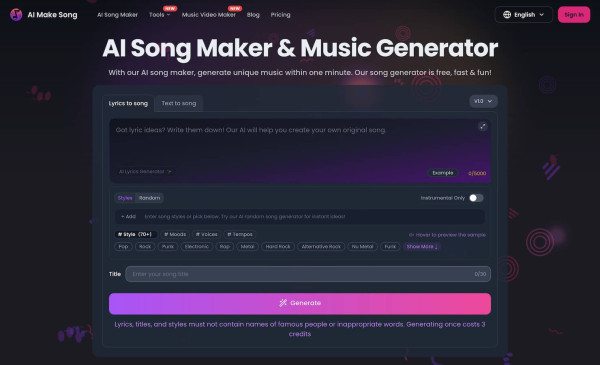
Task: Pick the Punk style tag
Action: [168, 247]
